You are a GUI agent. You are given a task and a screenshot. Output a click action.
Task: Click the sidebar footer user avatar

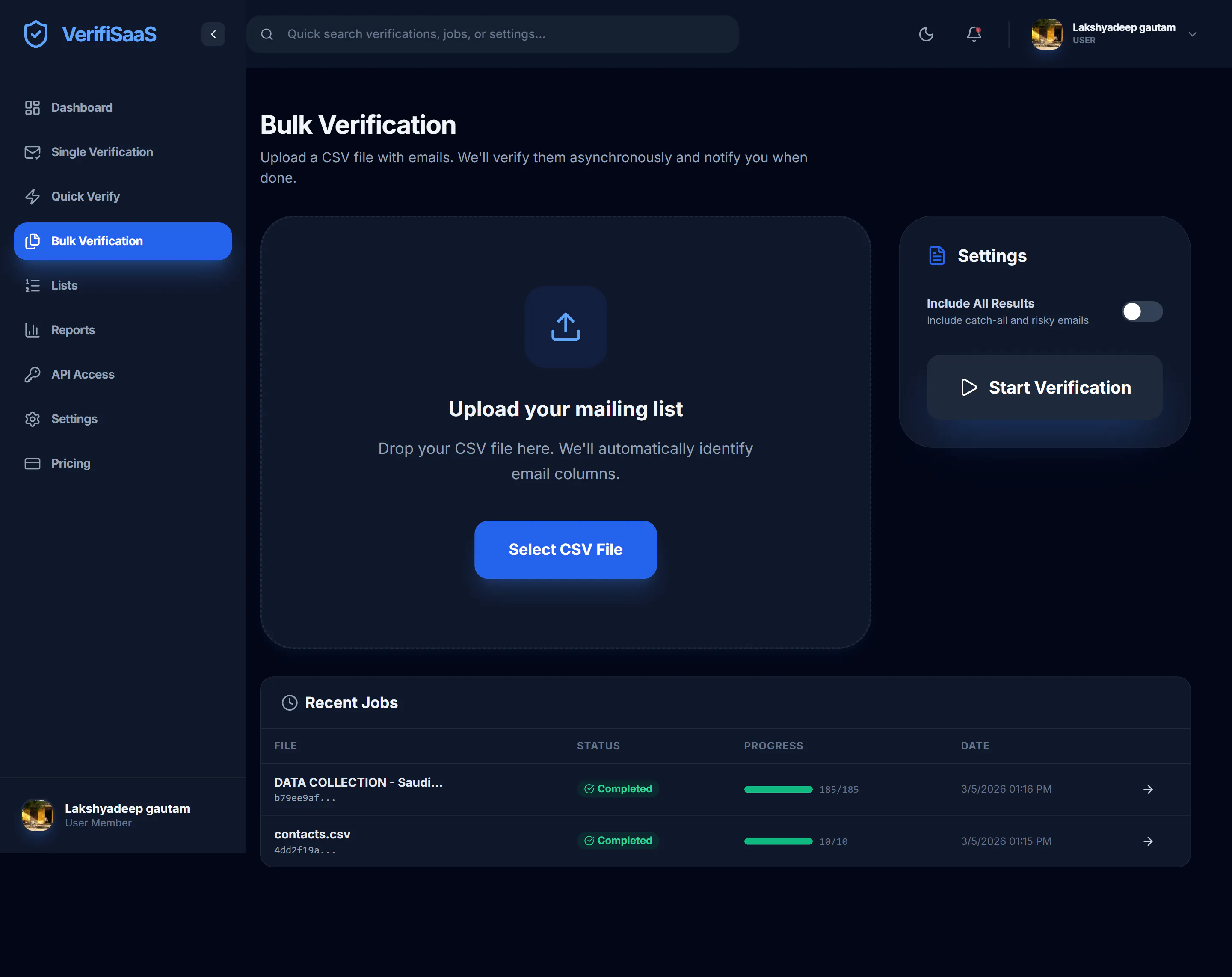38,815
